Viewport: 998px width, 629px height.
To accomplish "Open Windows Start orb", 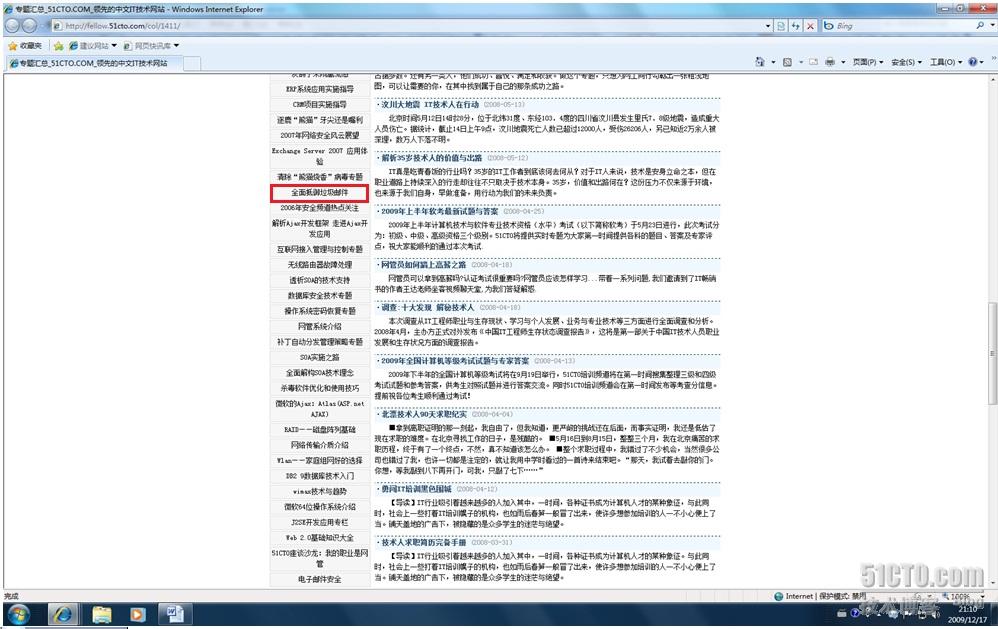I will click(x=18, y=614).
